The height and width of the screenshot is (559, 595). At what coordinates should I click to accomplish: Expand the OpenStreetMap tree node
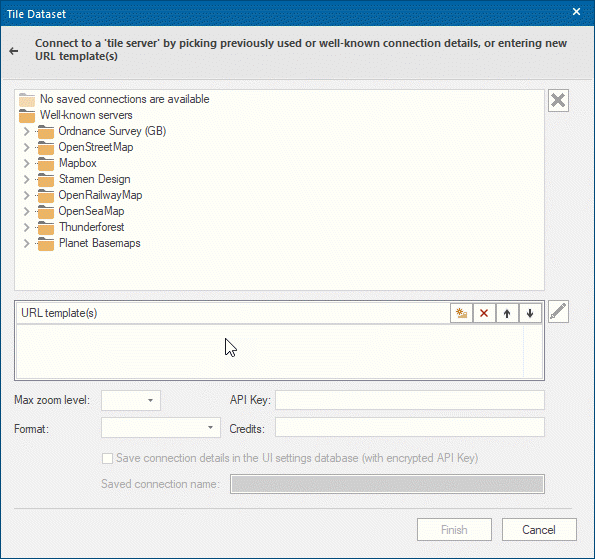tap(26, 147)
